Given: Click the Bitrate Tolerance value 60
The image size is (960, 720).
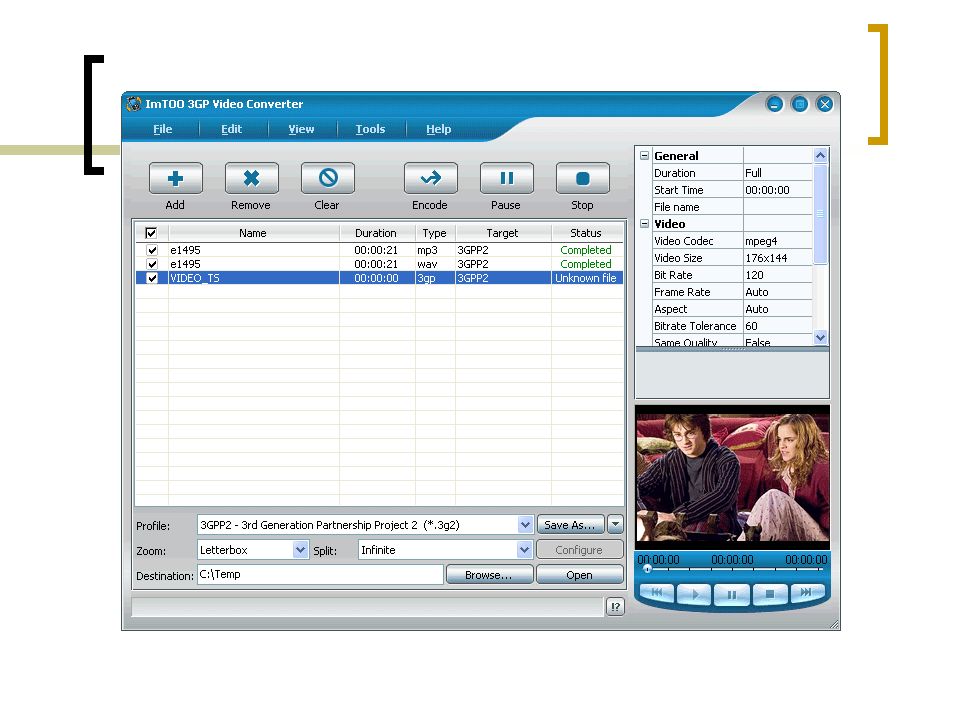Looking at the screenshot, I should point(778,326).
